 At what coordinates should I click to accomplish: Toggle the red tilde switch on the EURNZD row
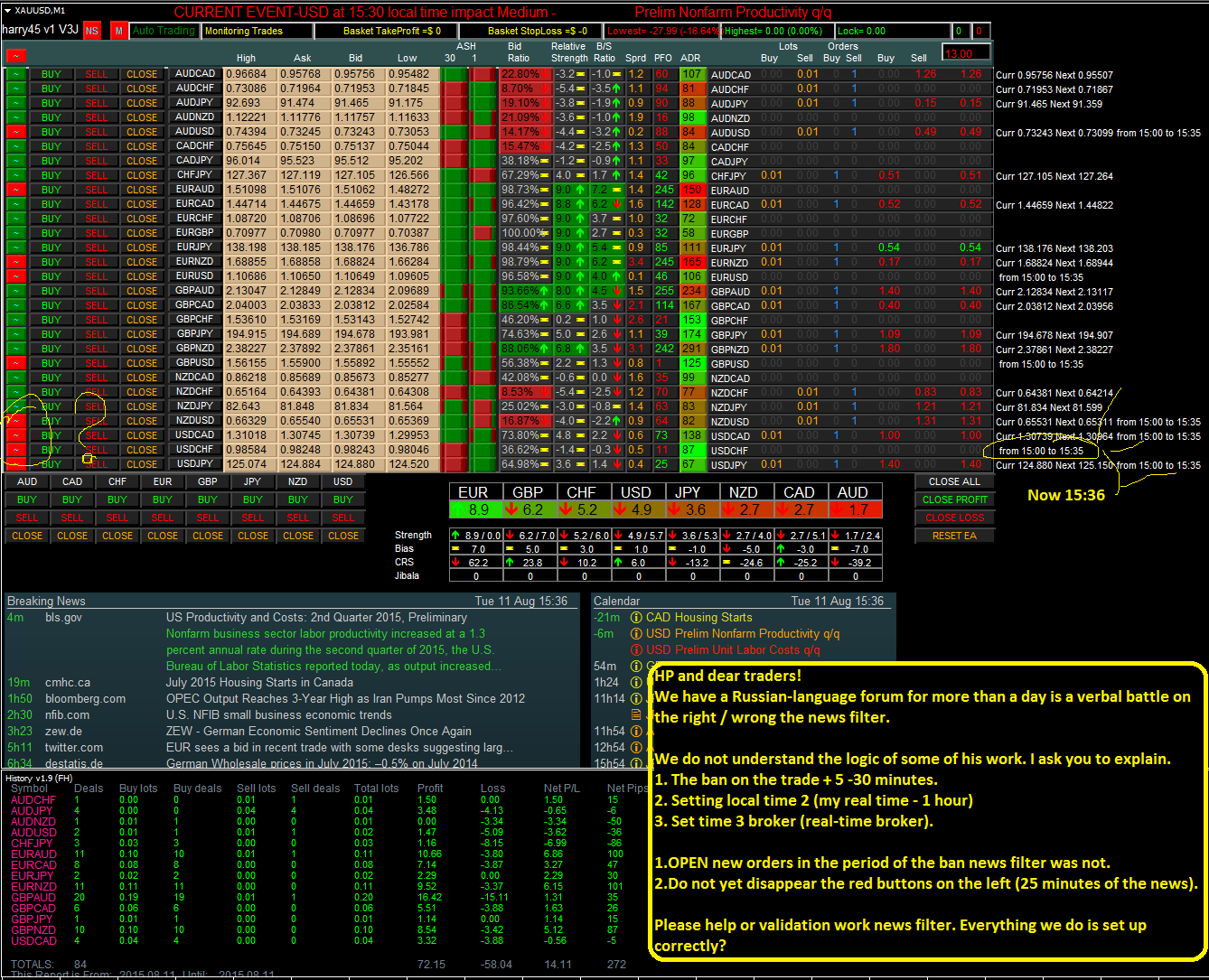pyautogui.click(x=16, y=262)
